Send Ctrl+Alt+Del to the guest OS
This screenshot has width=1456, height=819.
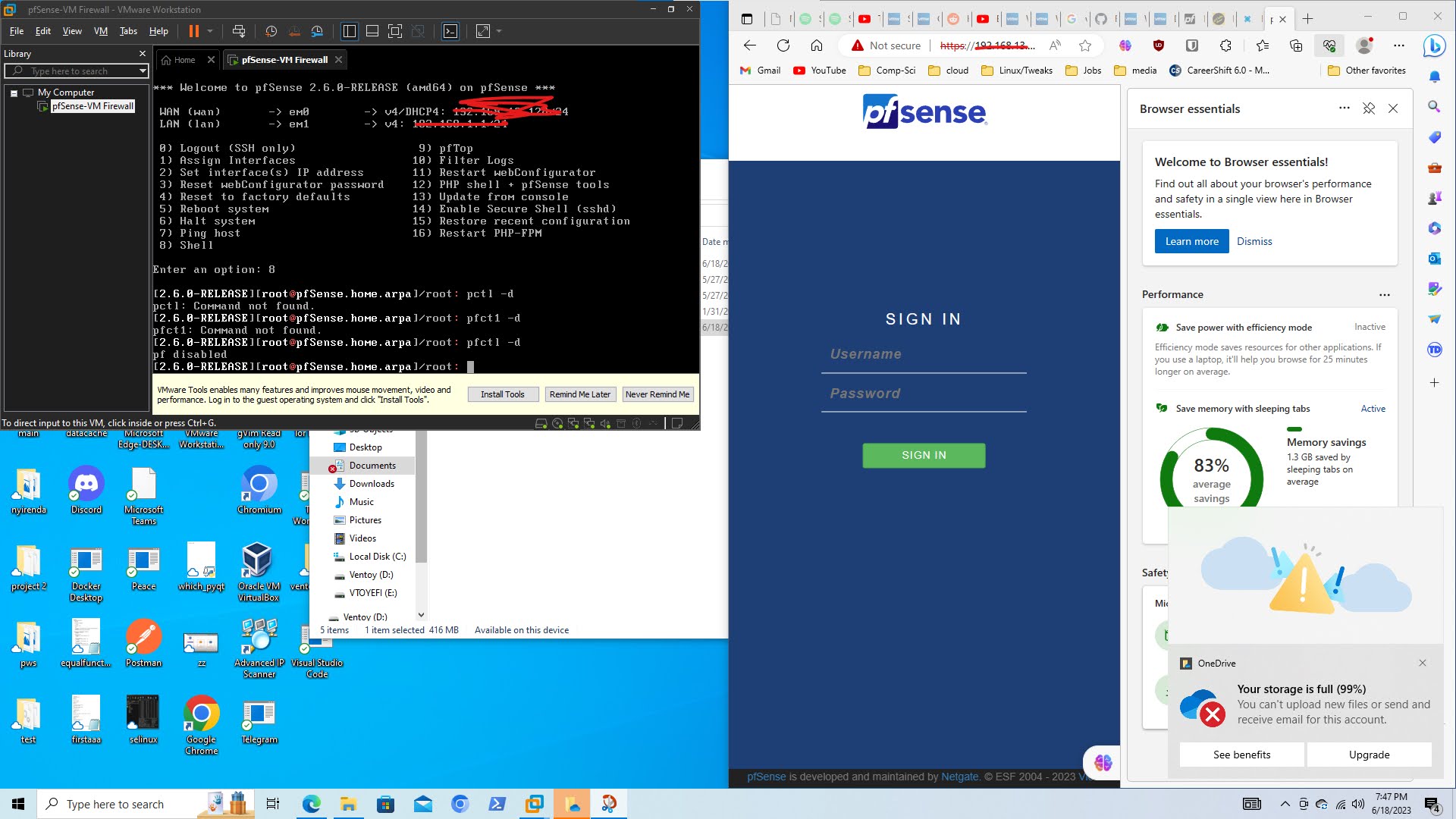pos(239,31)
